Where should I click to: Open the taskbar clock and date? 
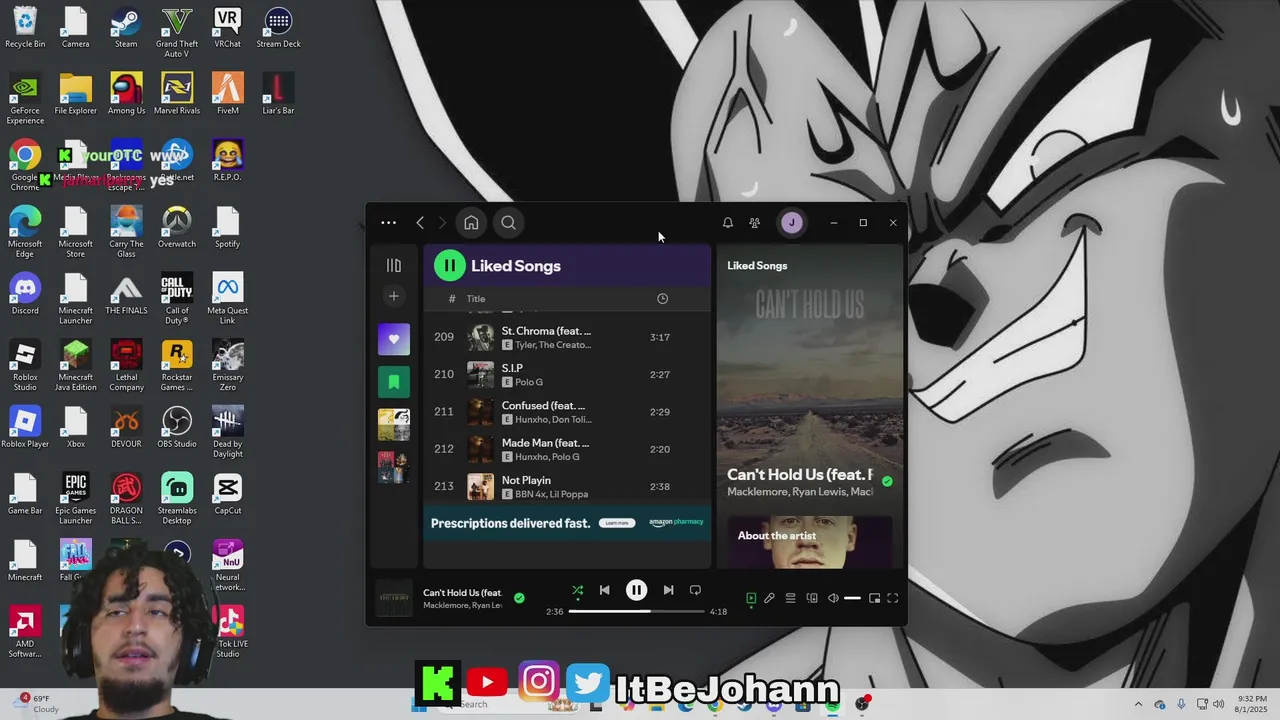(x=1251, y=704)
